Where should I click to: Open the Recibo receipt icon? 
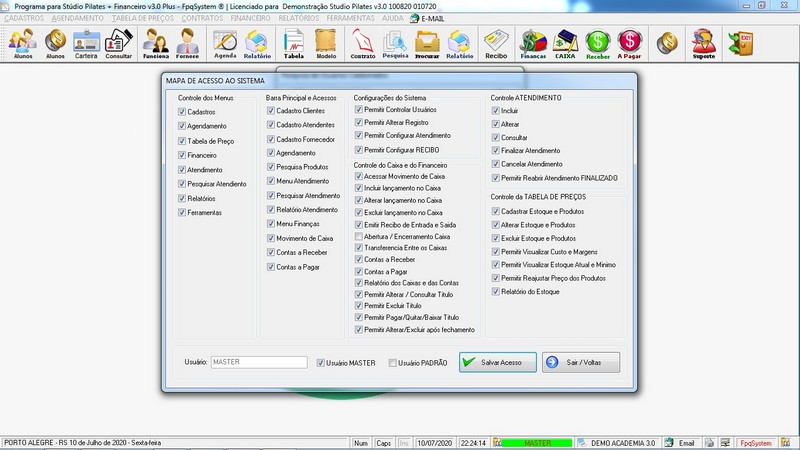[x=496, y=44]
